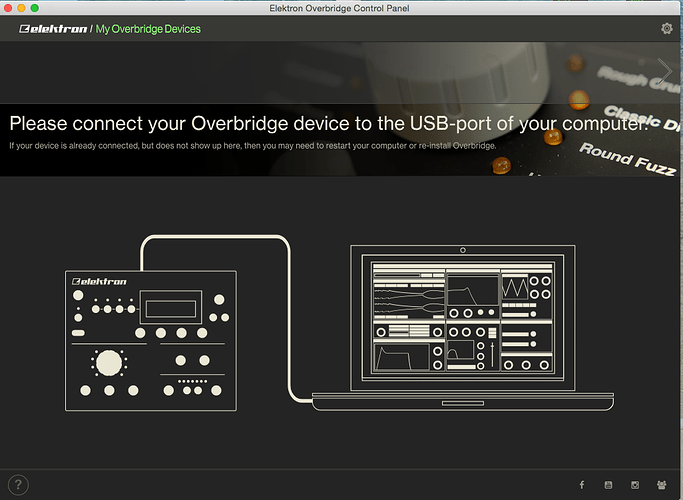This screenshot has height=500, width=683.
Task: Click the 'If your device is already connected' note
Action: (253, 146)
